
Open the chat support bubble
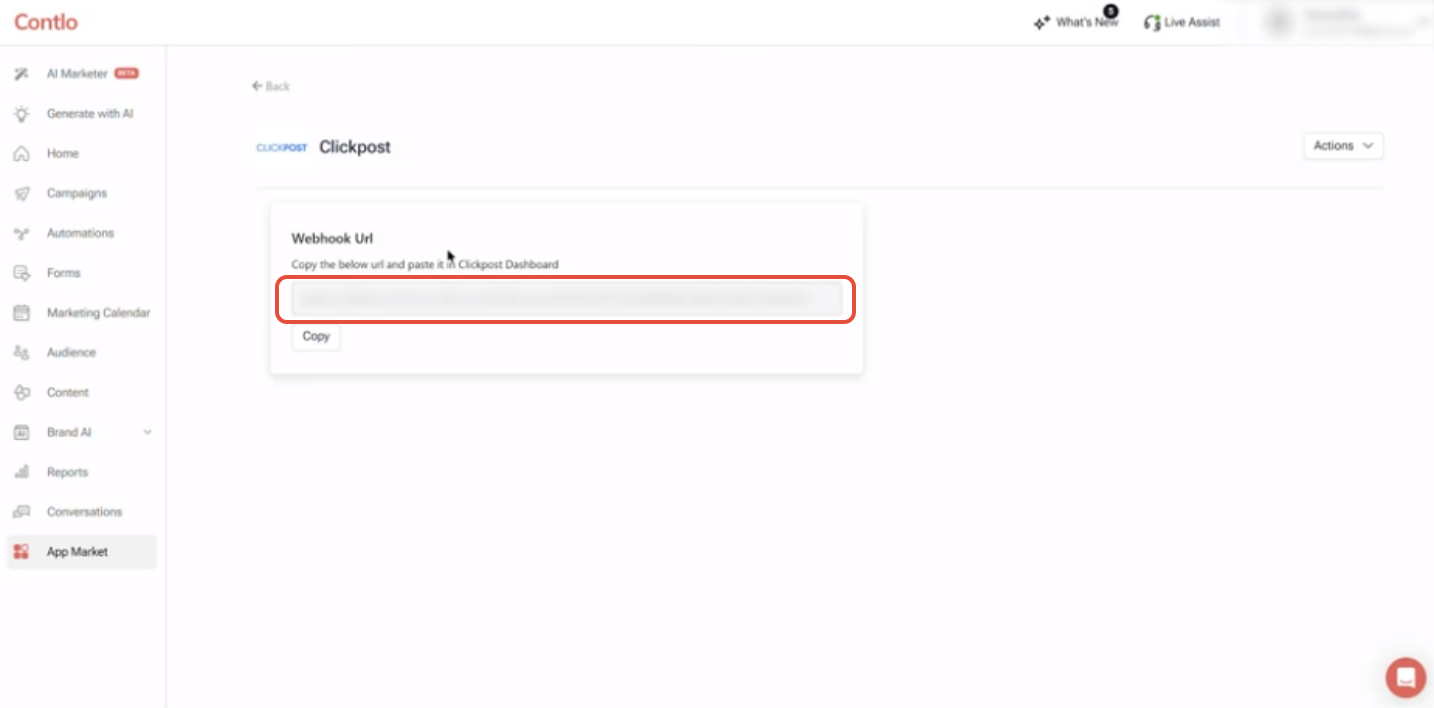click(x=1406, y=677)
